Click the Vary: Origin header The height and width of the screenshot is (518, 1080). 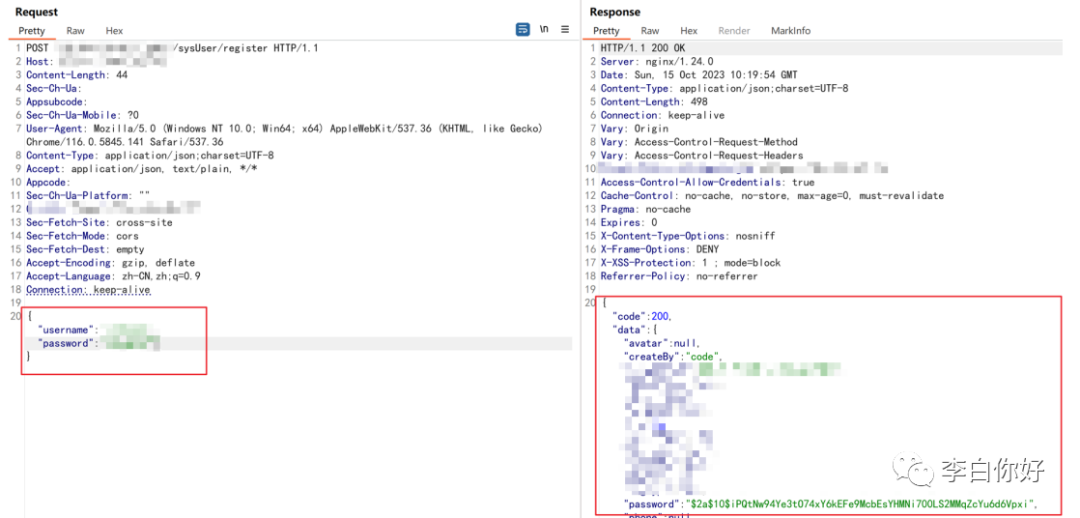point(634,129)
